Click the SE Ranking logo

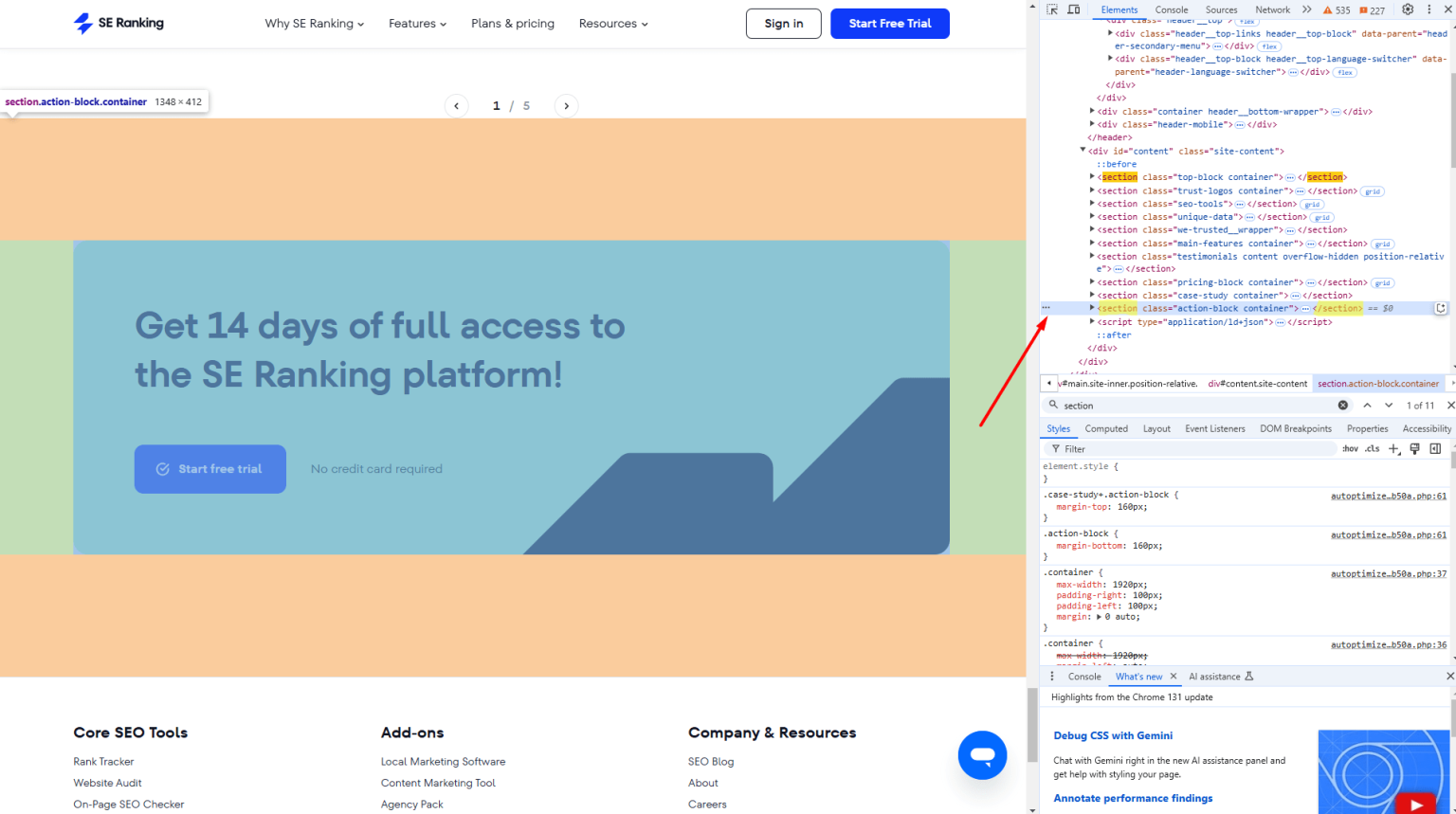click(x=118, y=23)
